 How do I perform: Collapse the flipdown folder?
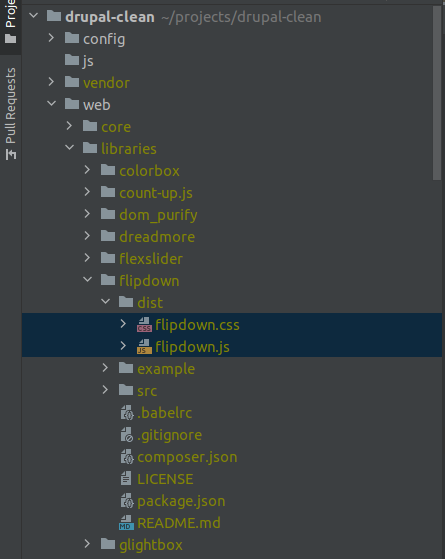click(x=87, y=280)
